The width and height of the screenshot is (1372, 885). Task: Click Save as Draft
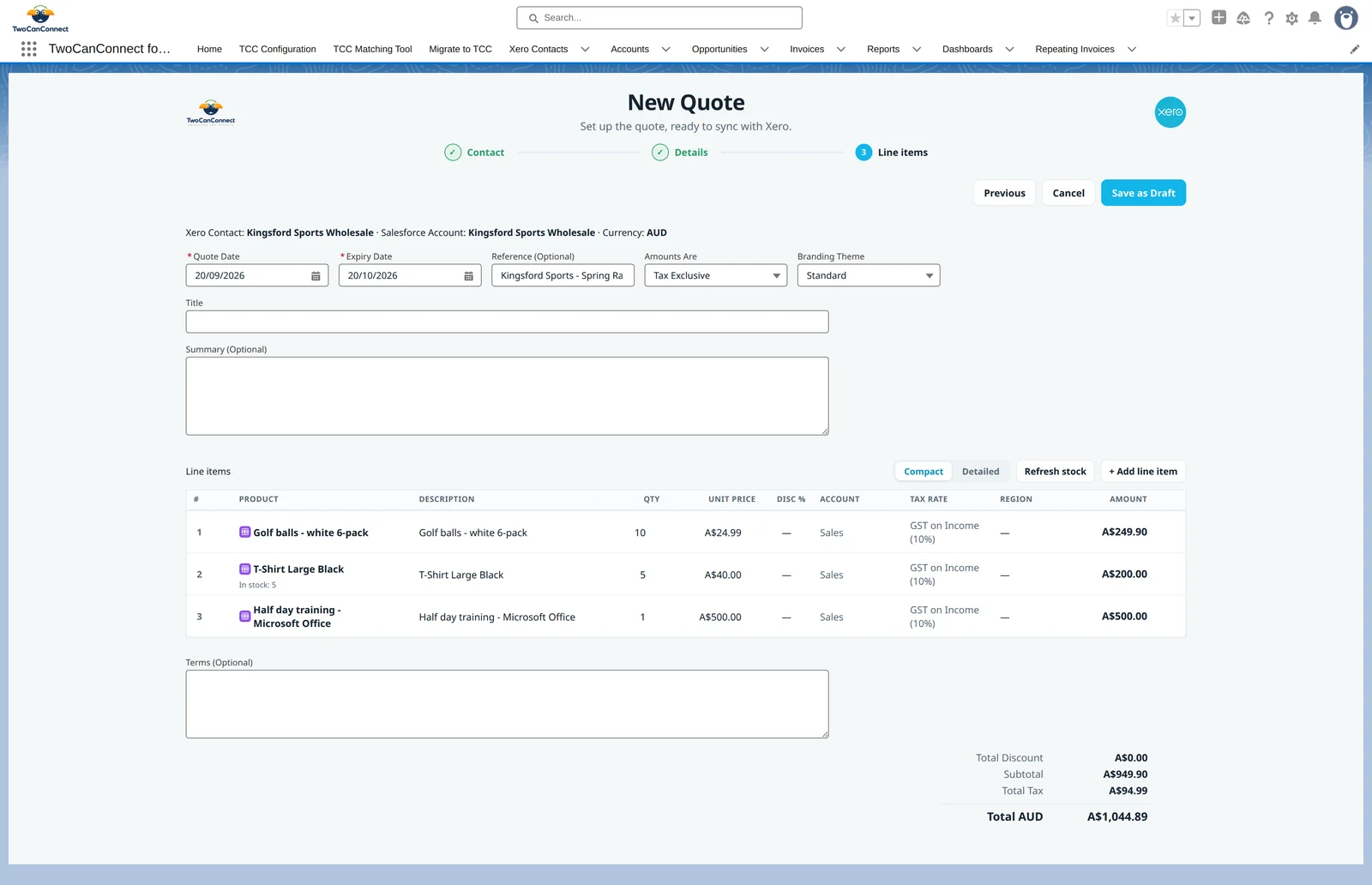coord(1143,193)
